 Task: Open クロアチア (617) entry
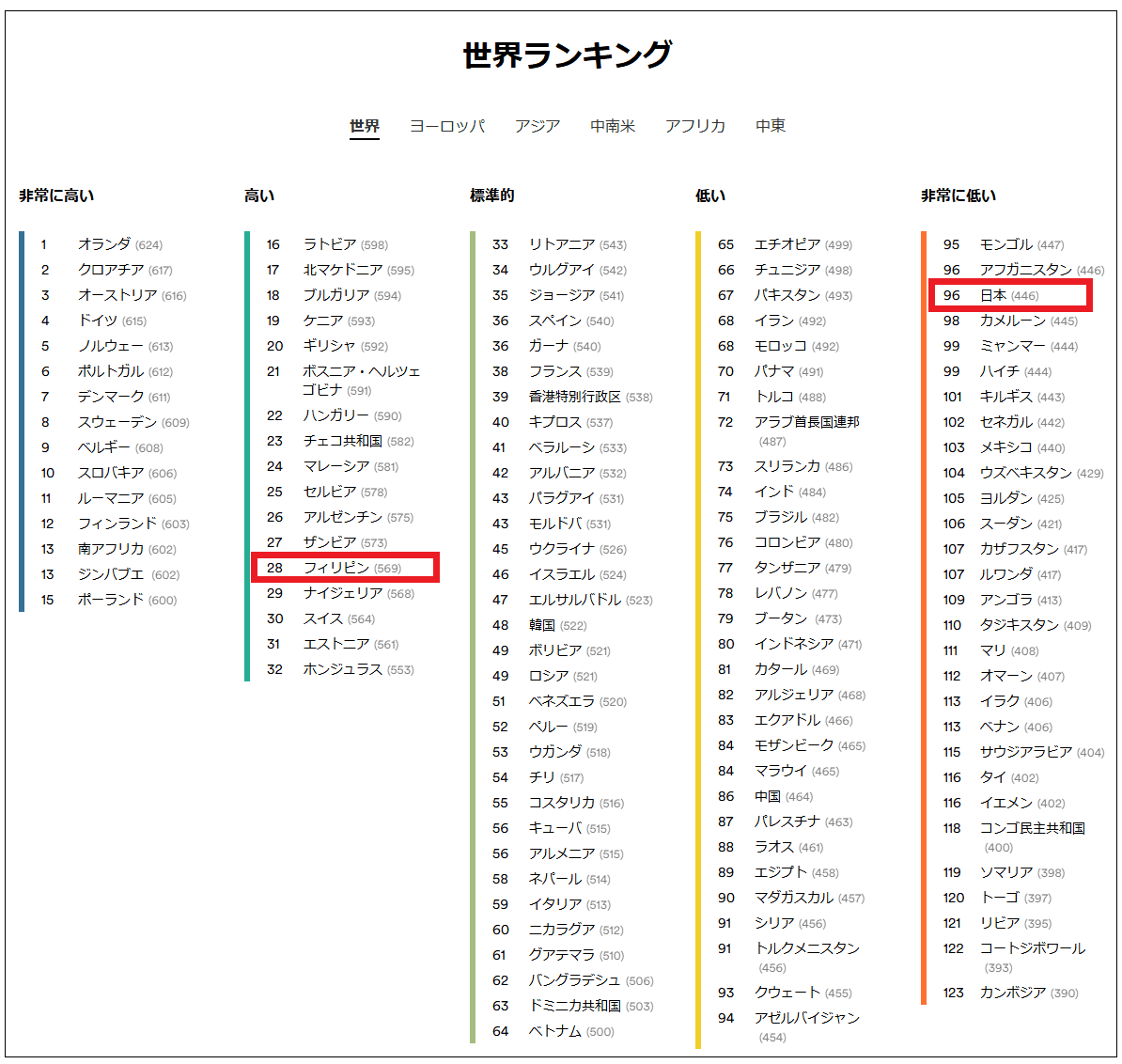tap(125, 271)
